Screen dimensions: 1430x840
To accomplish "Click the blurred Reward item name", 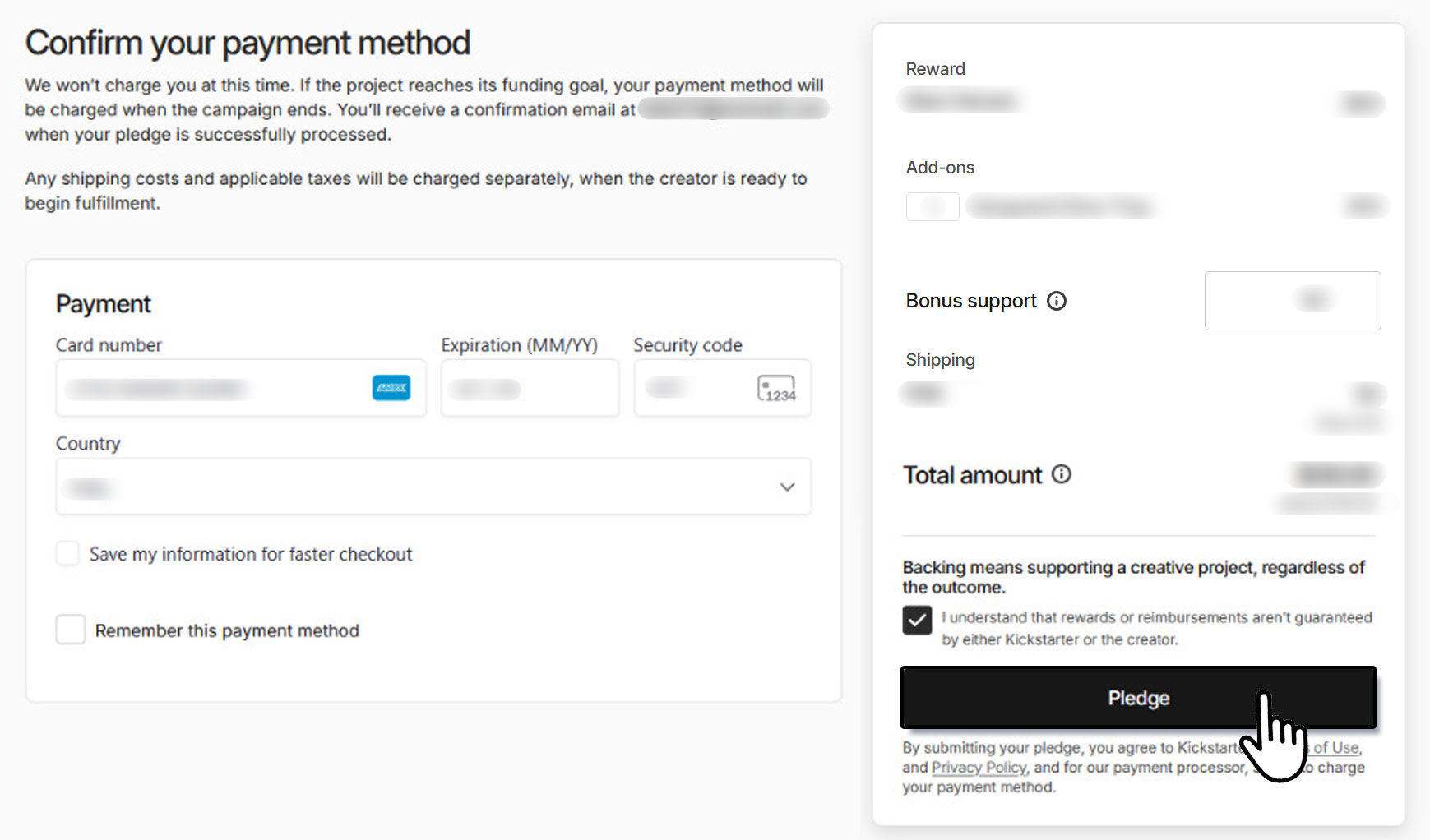I will [x=960, y=101].
